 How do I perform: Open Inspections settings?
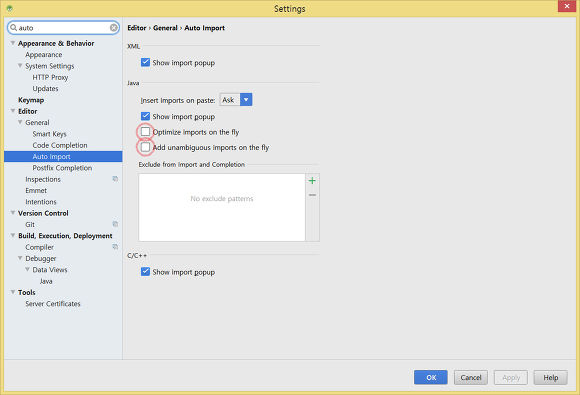(43, 179)
